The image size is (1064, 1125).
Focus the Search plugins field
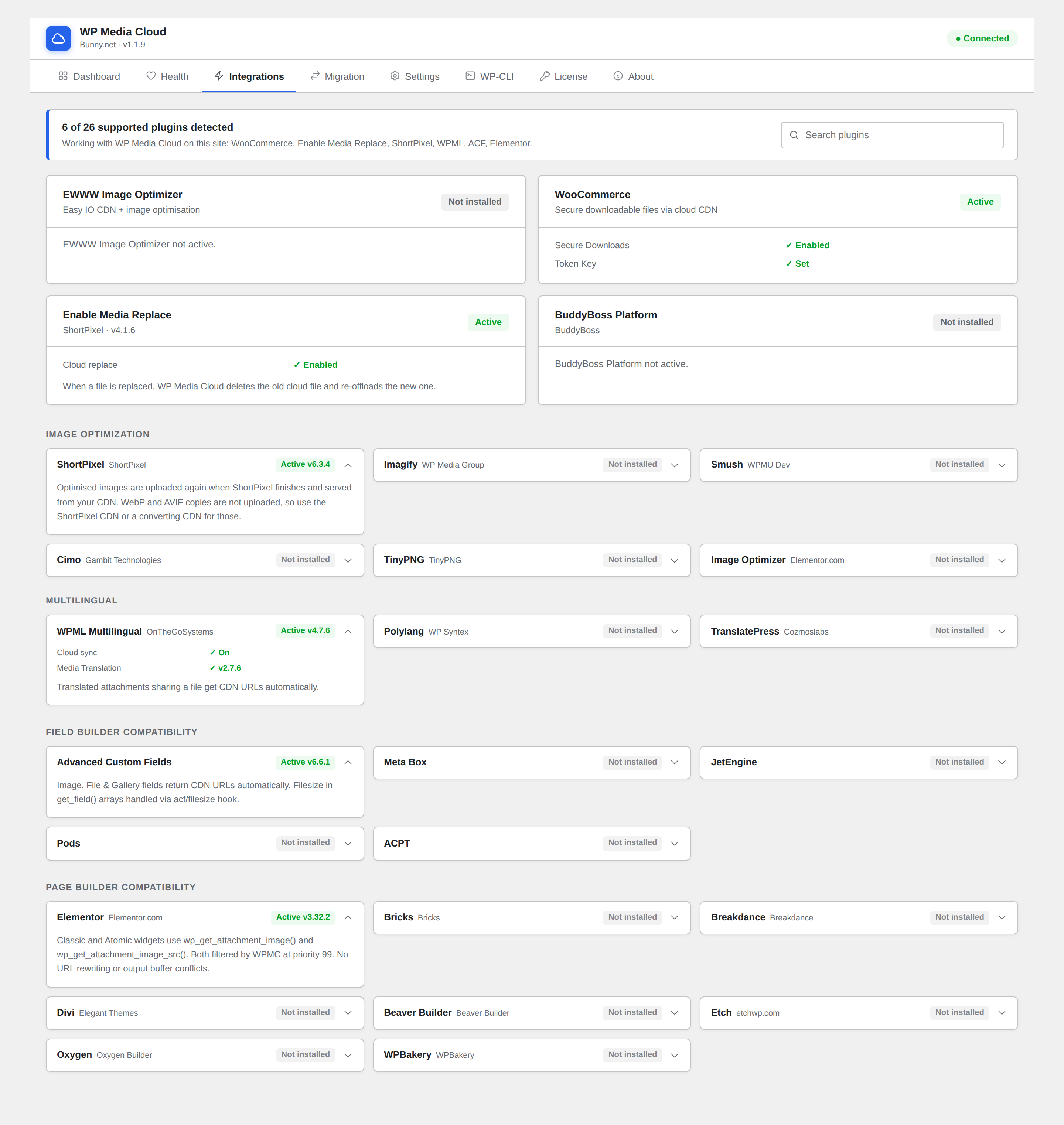click(x=892, y=135)
